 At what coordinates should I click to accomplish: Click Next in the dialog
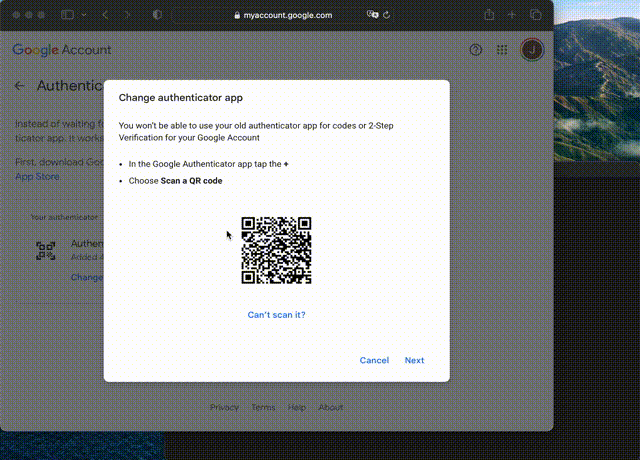(414, 360)
